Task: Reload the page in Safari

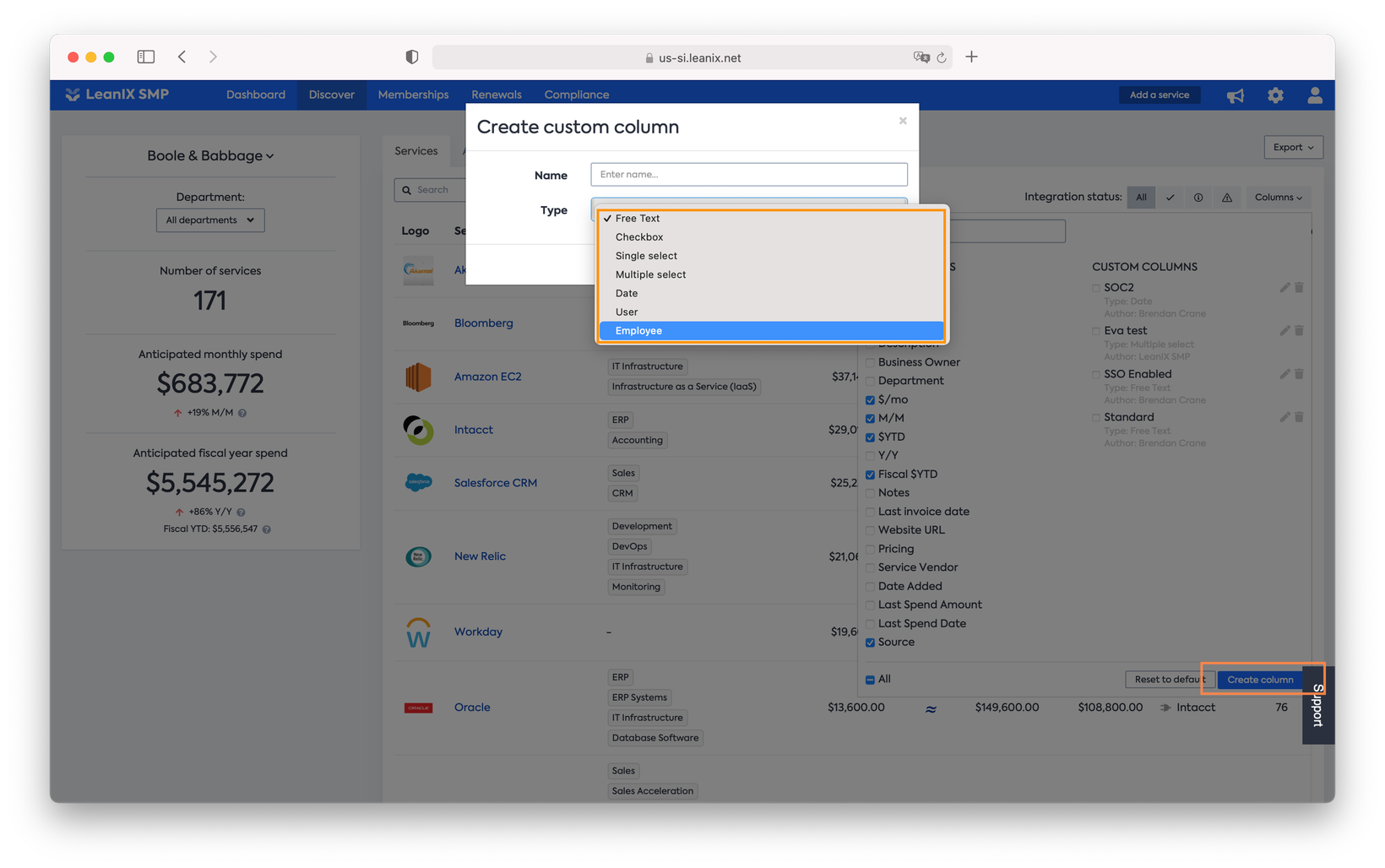Action: point(942,57)
